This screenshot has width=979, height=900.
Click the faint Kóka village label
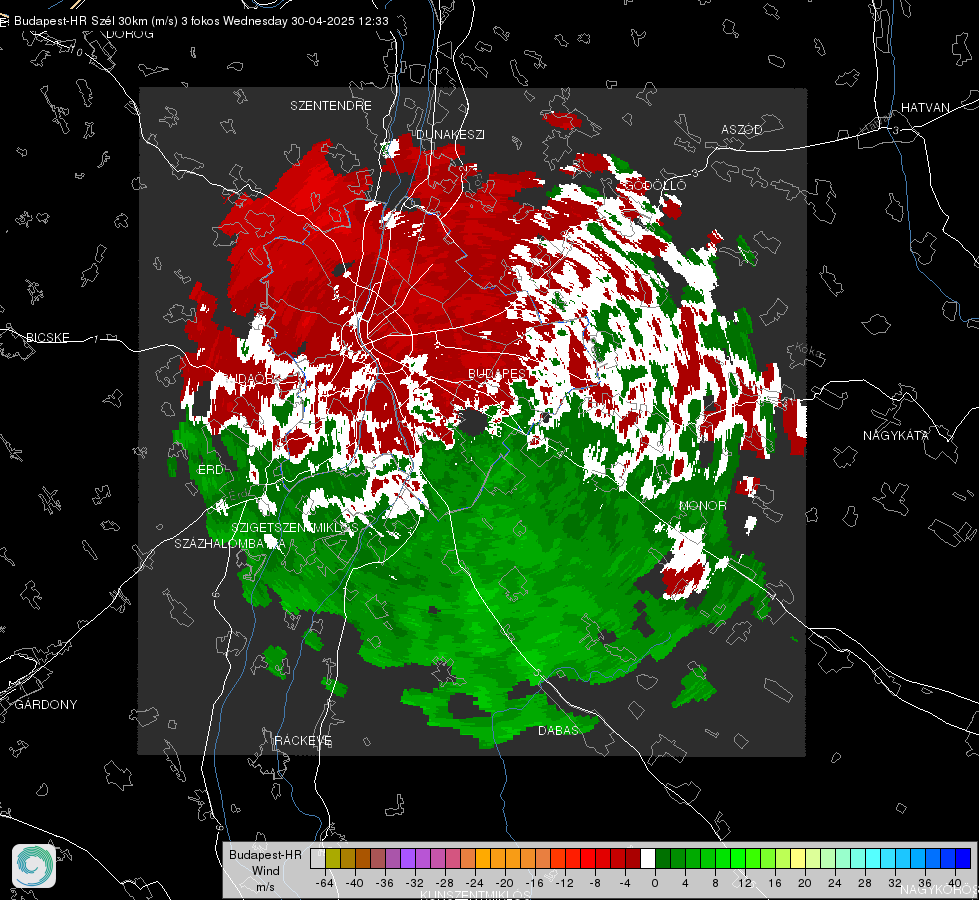point(809,350)
